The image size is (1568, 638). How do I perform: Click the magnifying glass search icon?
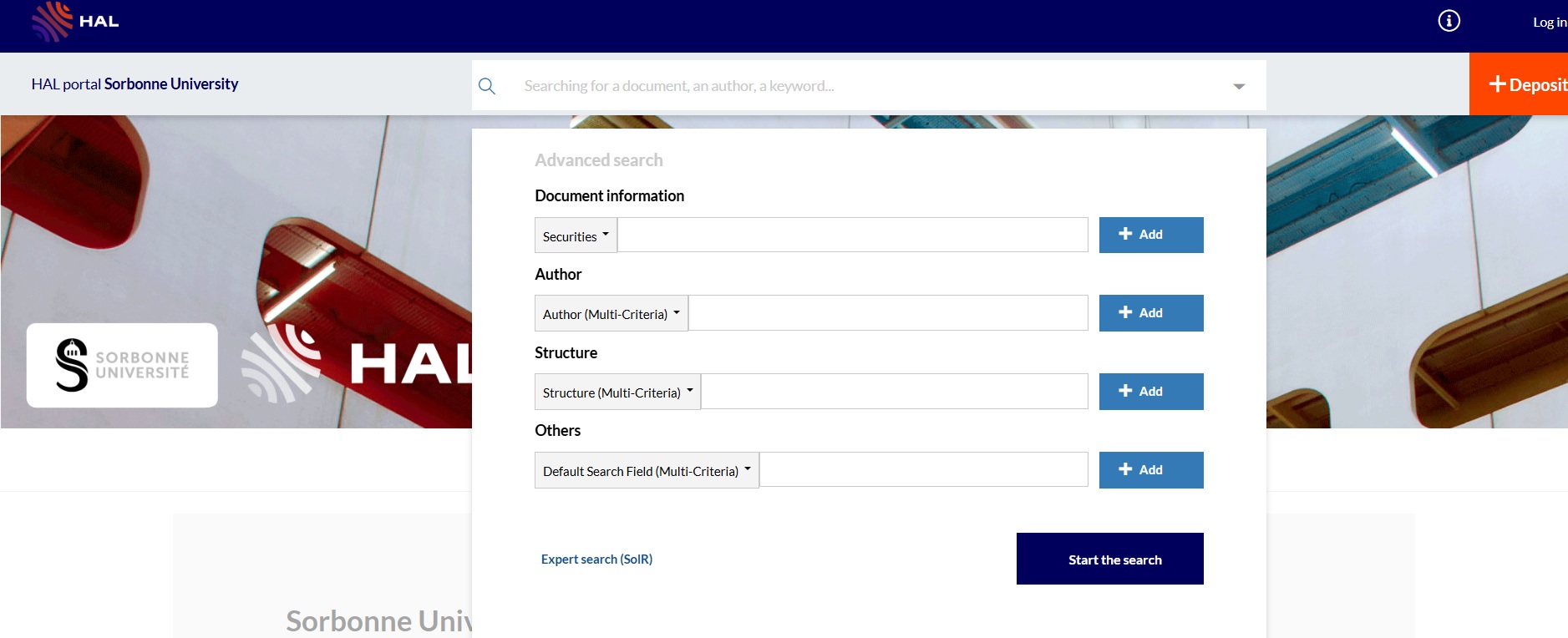[x=487, y=86]
